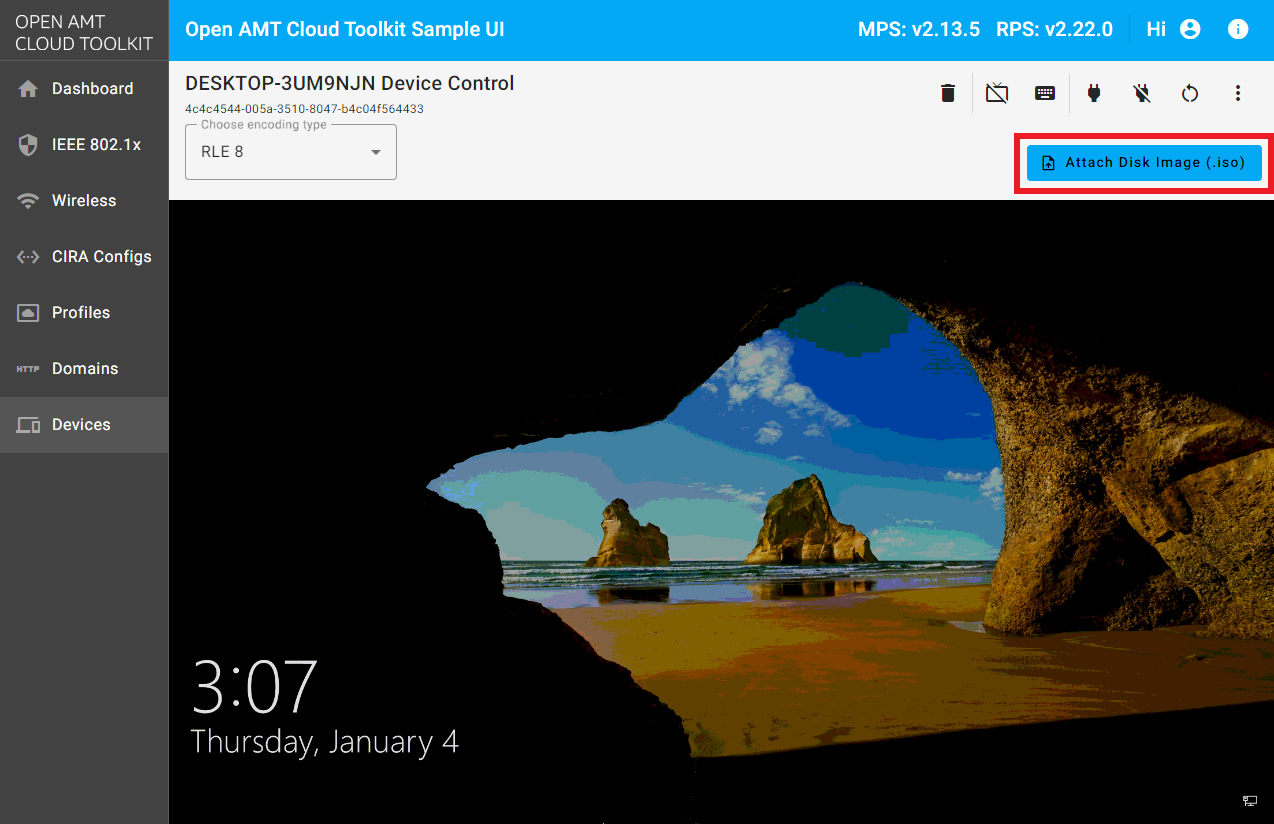This screenshot has width=1274, height=824.
Task: Click the encoding dropdown arrow
Action: pos(376,152)
